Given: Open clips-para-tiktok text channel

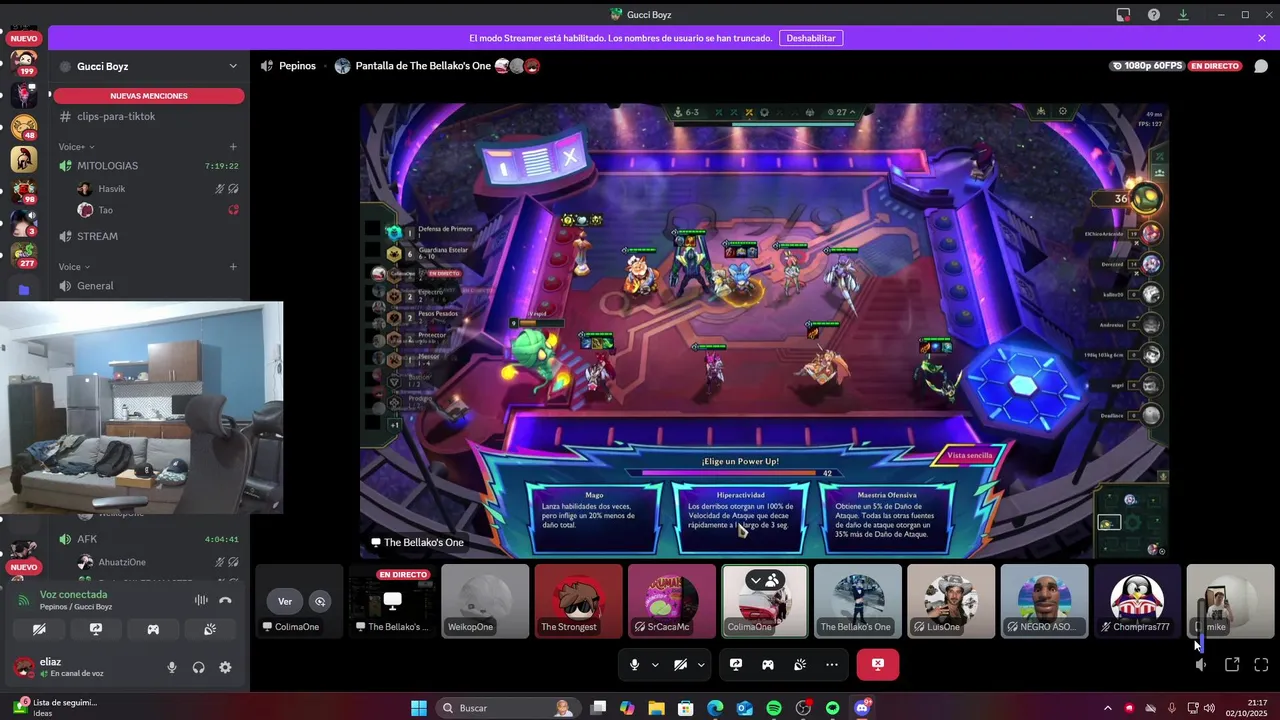Looking at the screenshot, I should click(148, 116).
